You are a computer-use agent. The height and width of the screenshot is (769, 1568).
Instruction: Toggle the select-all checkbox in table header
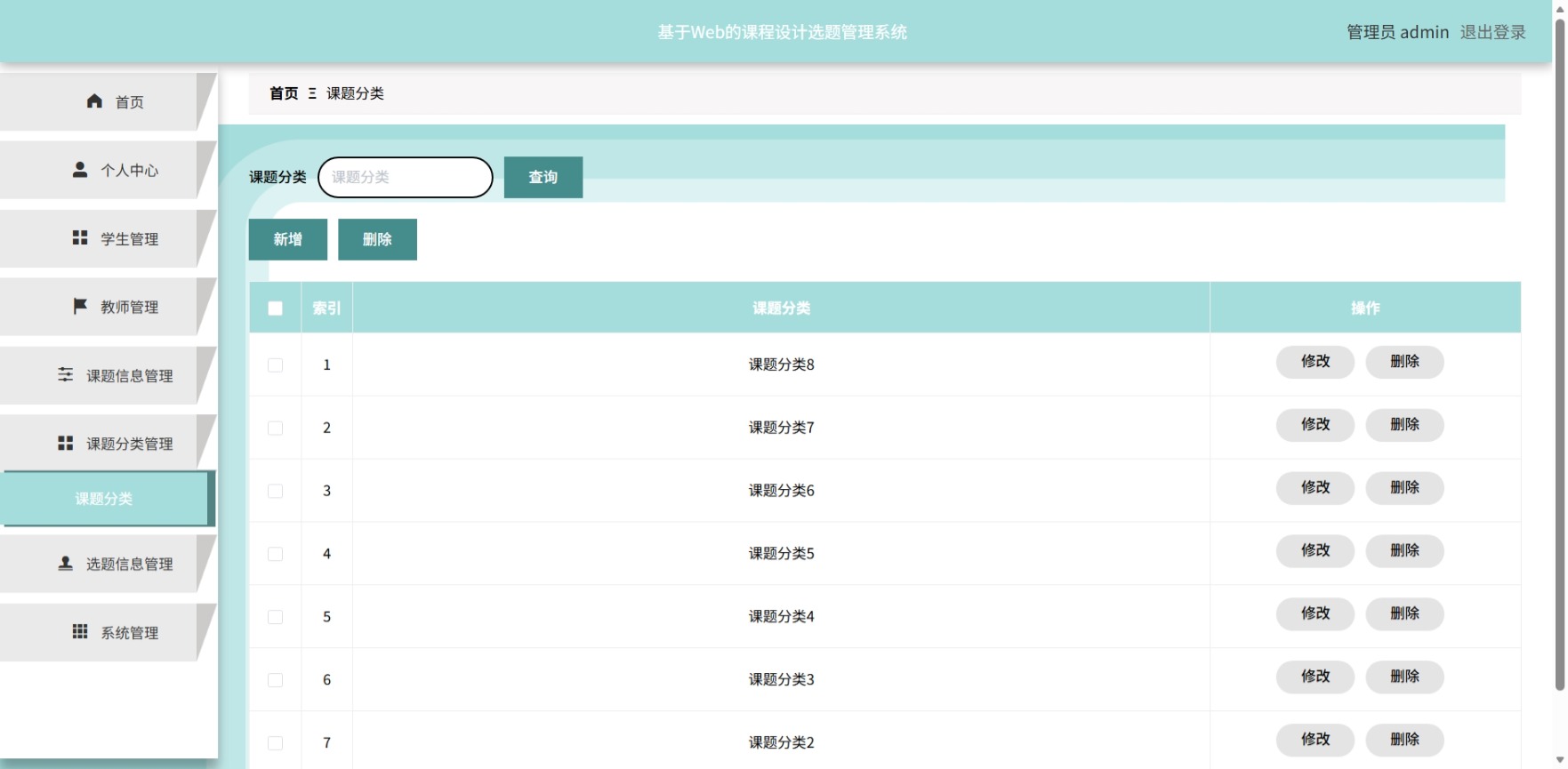pos(276,308)
